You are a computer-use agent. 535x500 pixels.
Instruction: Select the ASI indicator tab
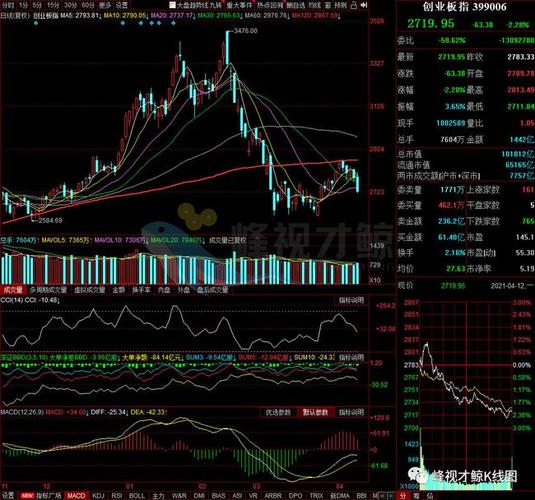pyautogui.click(x=237, y=495)
